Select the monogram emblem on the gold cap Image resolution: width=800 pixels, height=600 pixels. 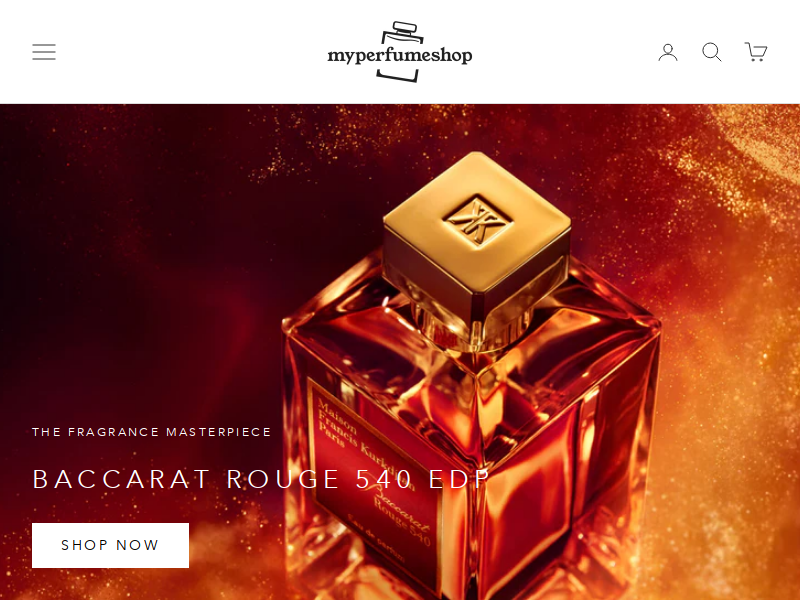coord(478,220)
